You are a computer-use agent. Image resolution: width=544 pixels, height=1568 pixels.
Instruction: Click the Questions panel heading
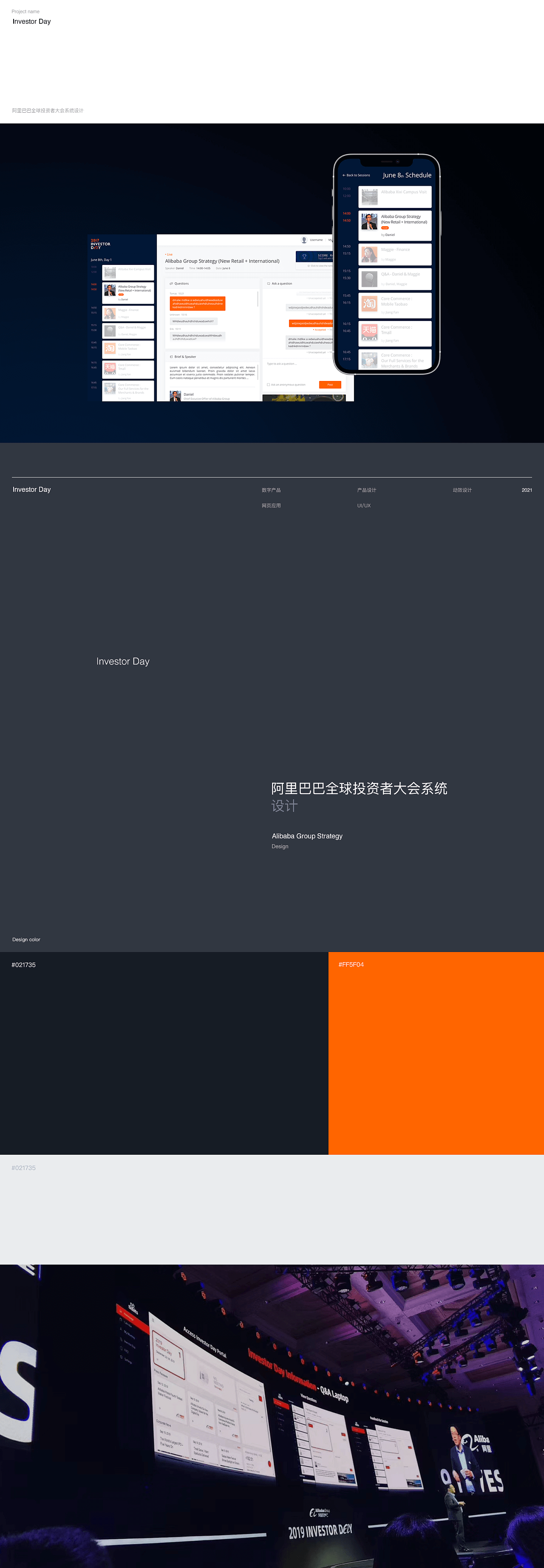(179, 284)
